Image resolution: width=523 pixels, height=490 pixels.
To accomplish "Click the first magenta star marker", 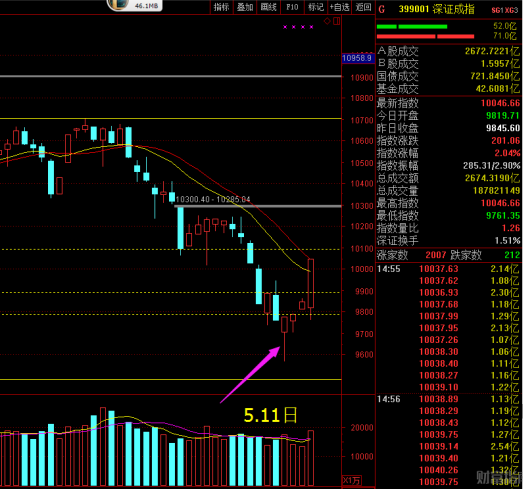I will point(285,27).
